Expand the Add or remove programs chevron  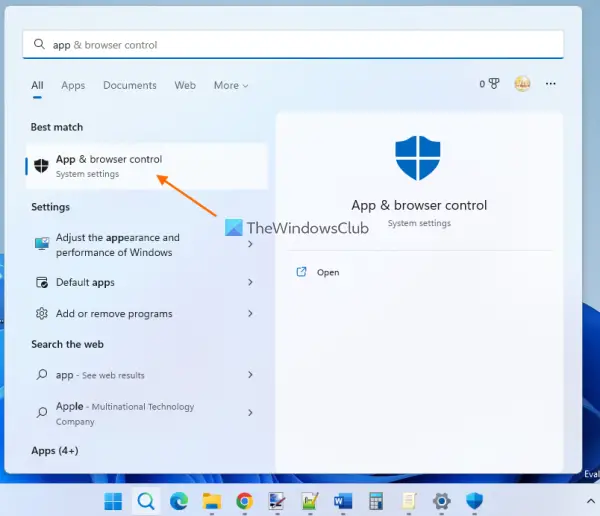[x=250, y=314]
